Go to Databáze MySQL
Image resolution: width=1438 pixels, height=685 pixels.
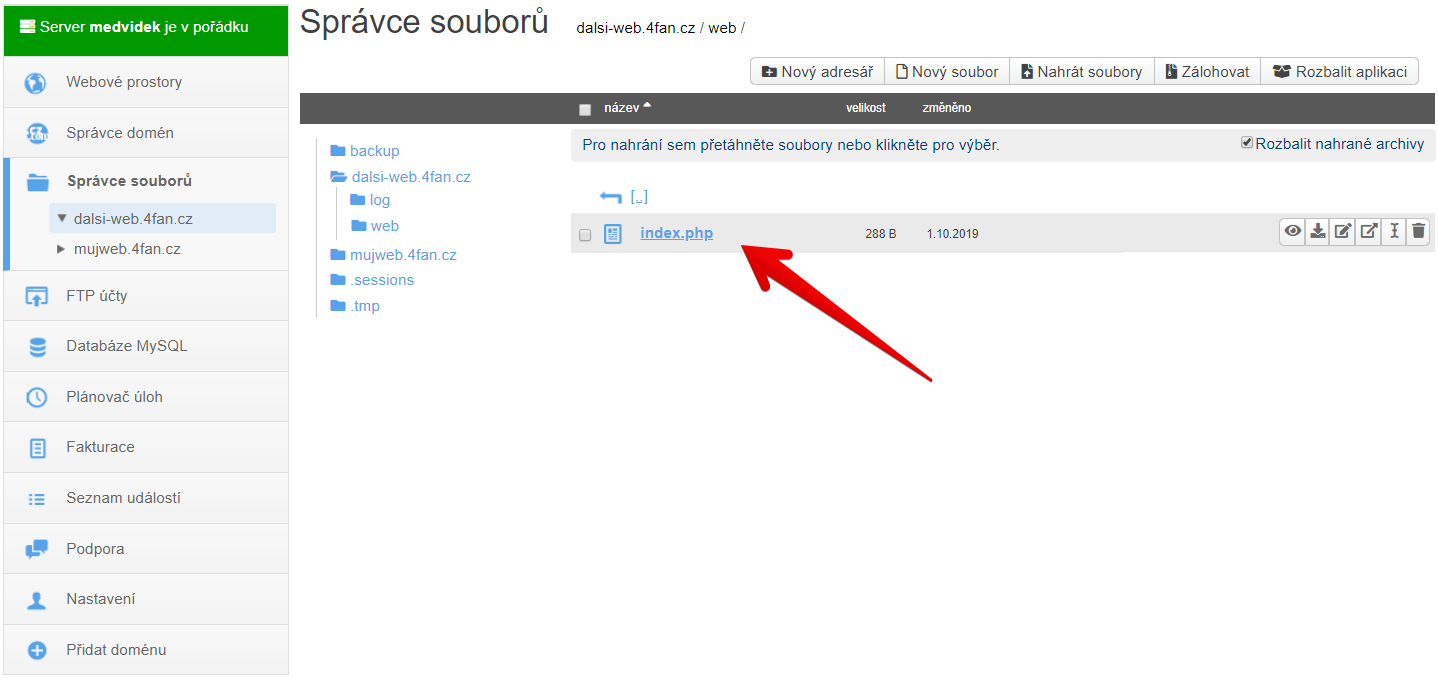pos(146,346)
